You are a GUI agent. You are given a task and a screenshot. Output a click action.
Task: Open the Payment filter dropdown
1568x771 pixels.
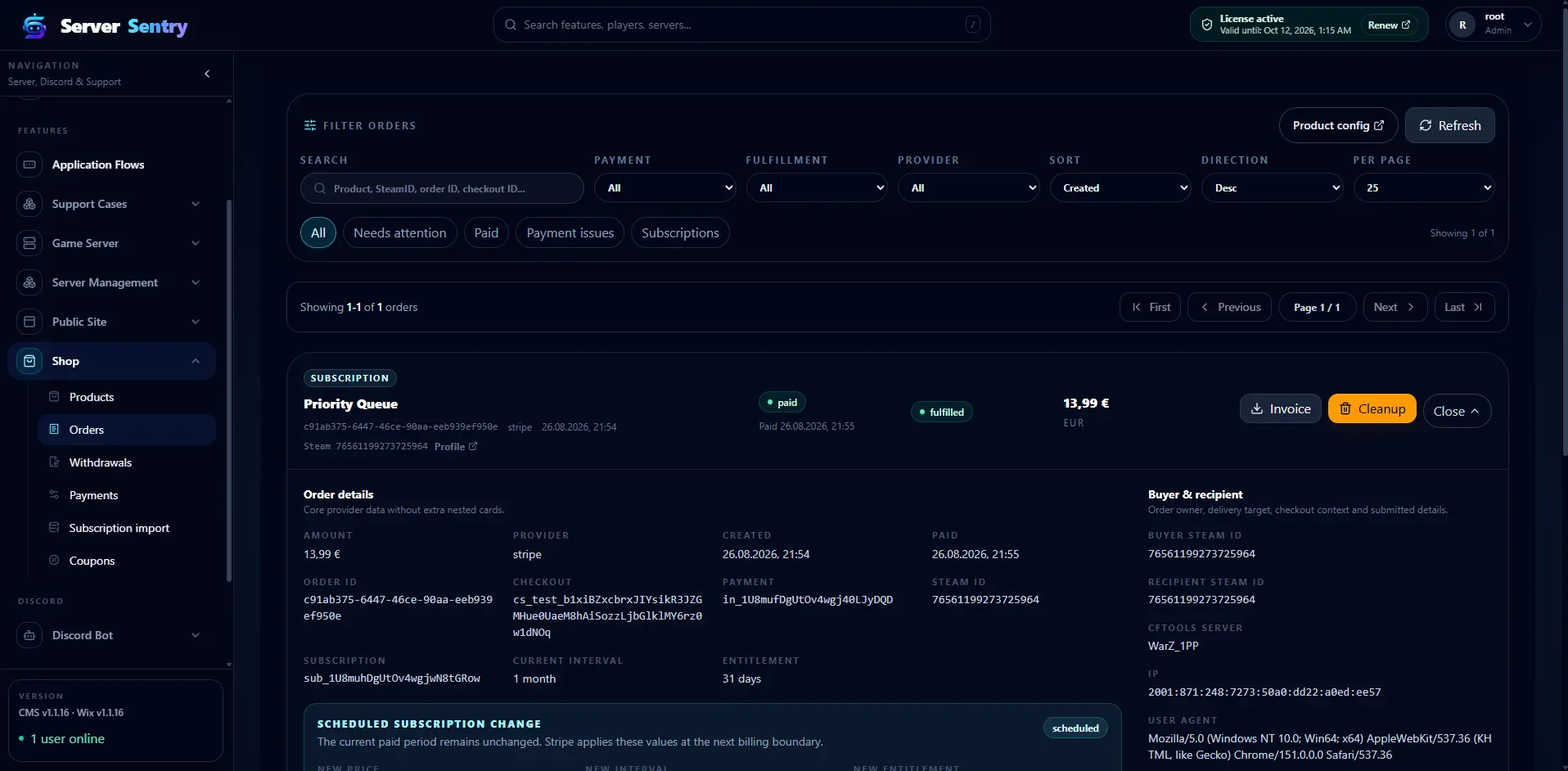(665, 188)
